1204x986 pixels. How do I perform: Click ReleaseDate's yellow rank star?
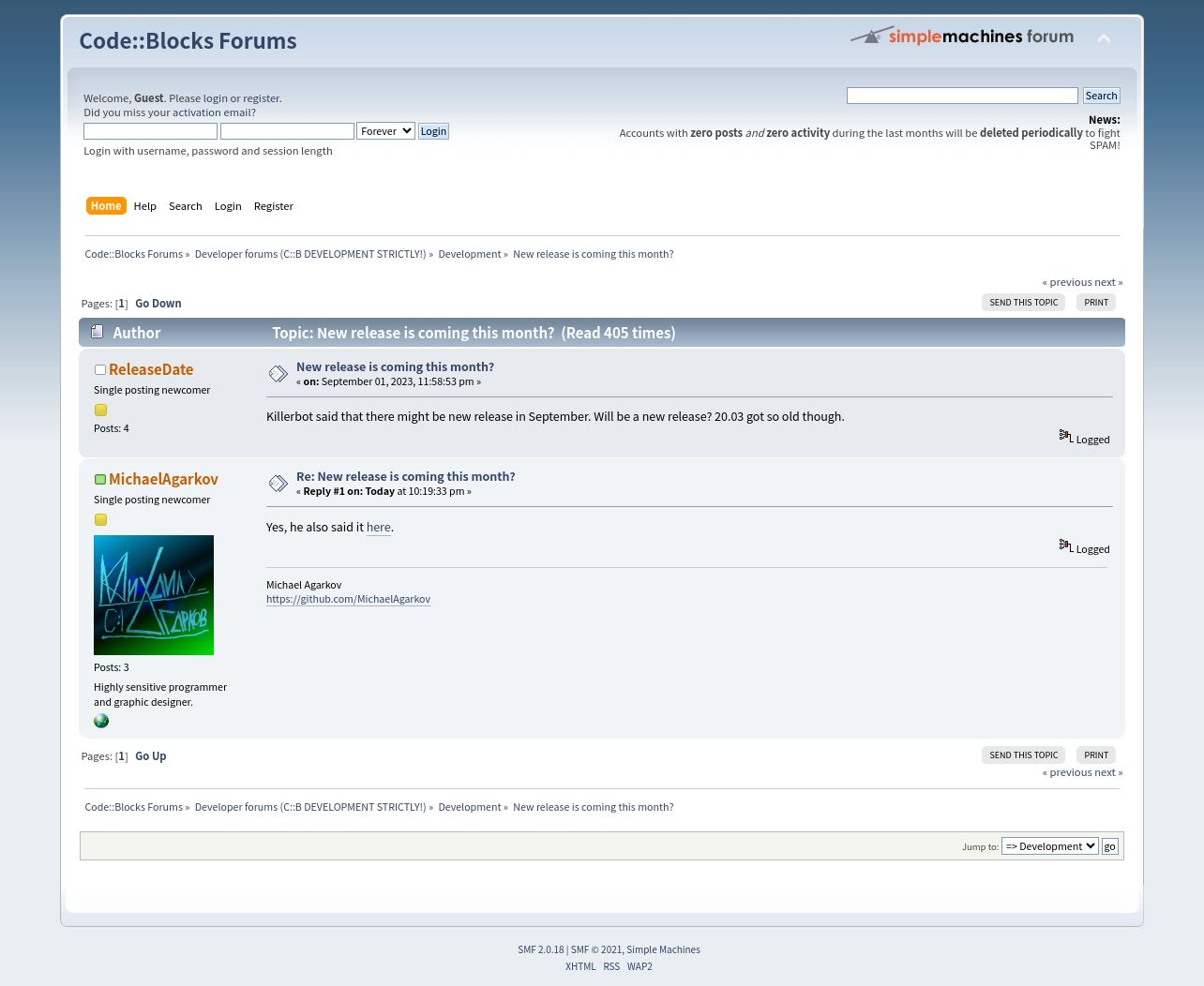(100, 410)
